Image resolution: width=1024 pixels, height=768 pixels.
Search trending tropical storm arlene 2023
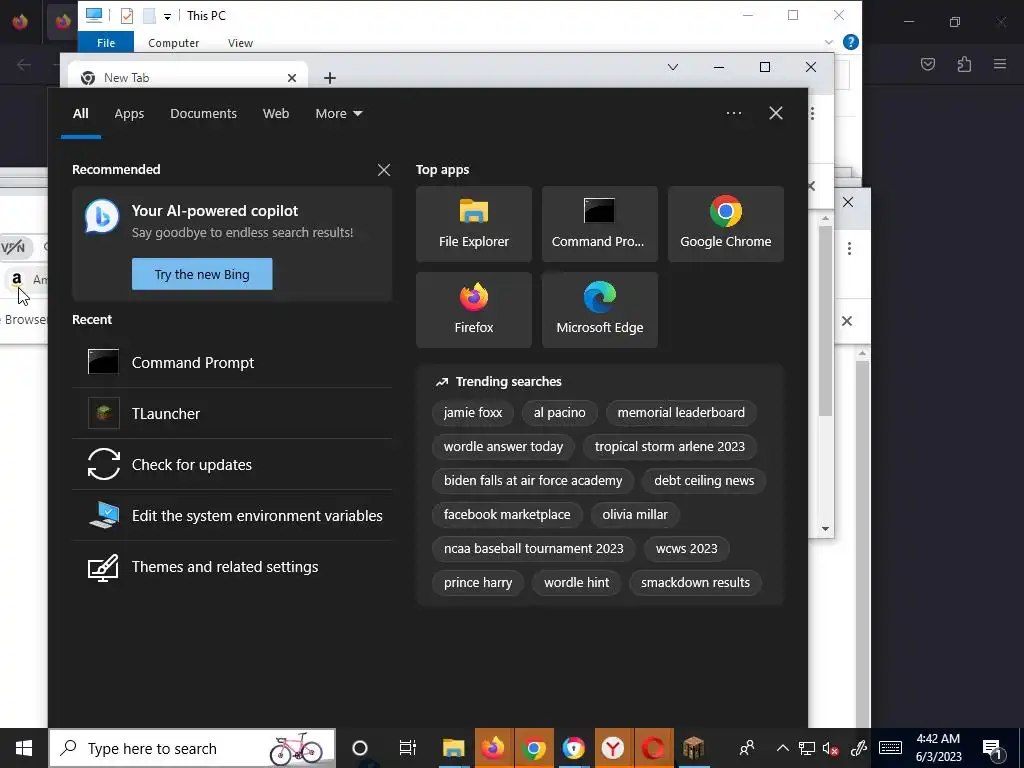(669, 447)
